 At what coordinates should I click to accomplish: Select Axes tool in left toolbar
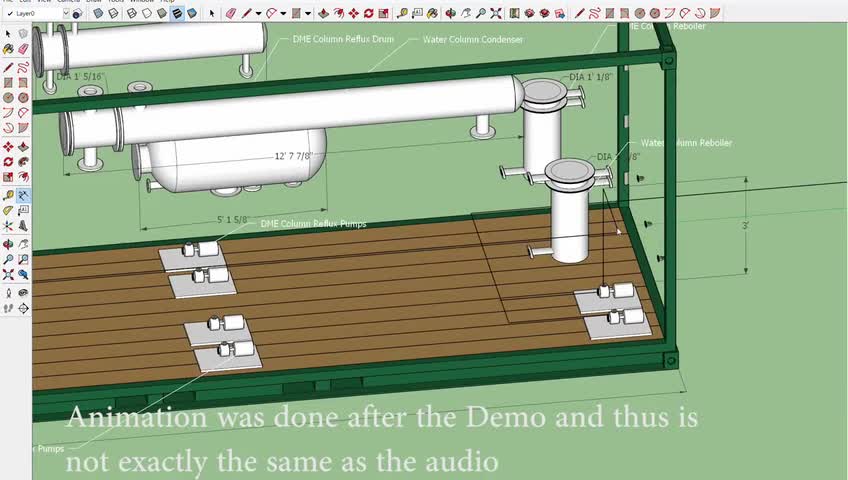pos(8,225)
